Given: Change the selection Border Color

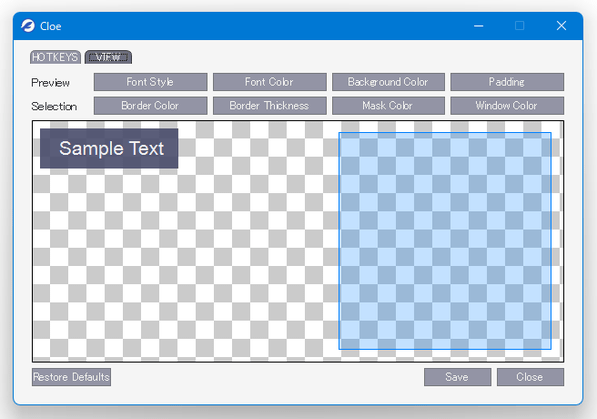Looking at the screenshot, I should click(150, 106).
